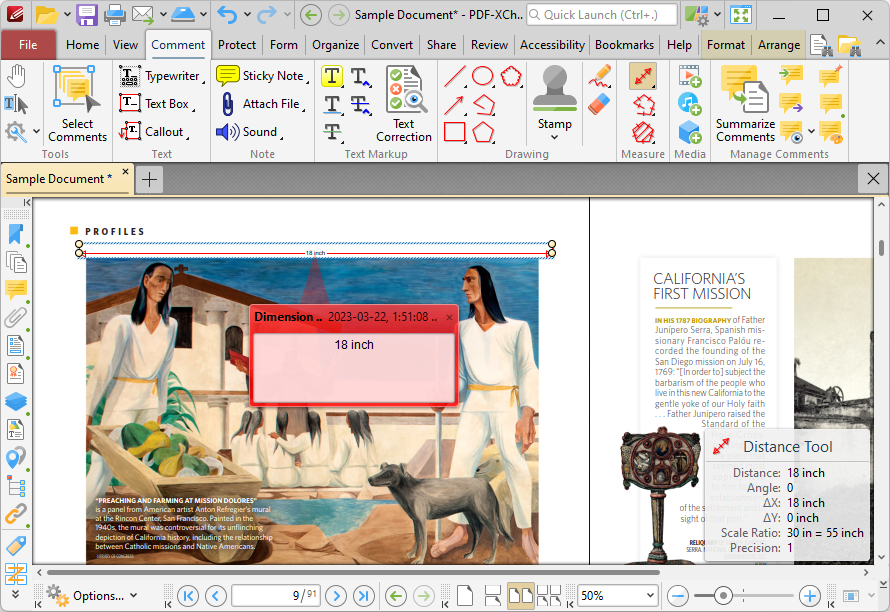Select the Arrow drawing tool
The image size is (890, 612).
click(455, 104)
